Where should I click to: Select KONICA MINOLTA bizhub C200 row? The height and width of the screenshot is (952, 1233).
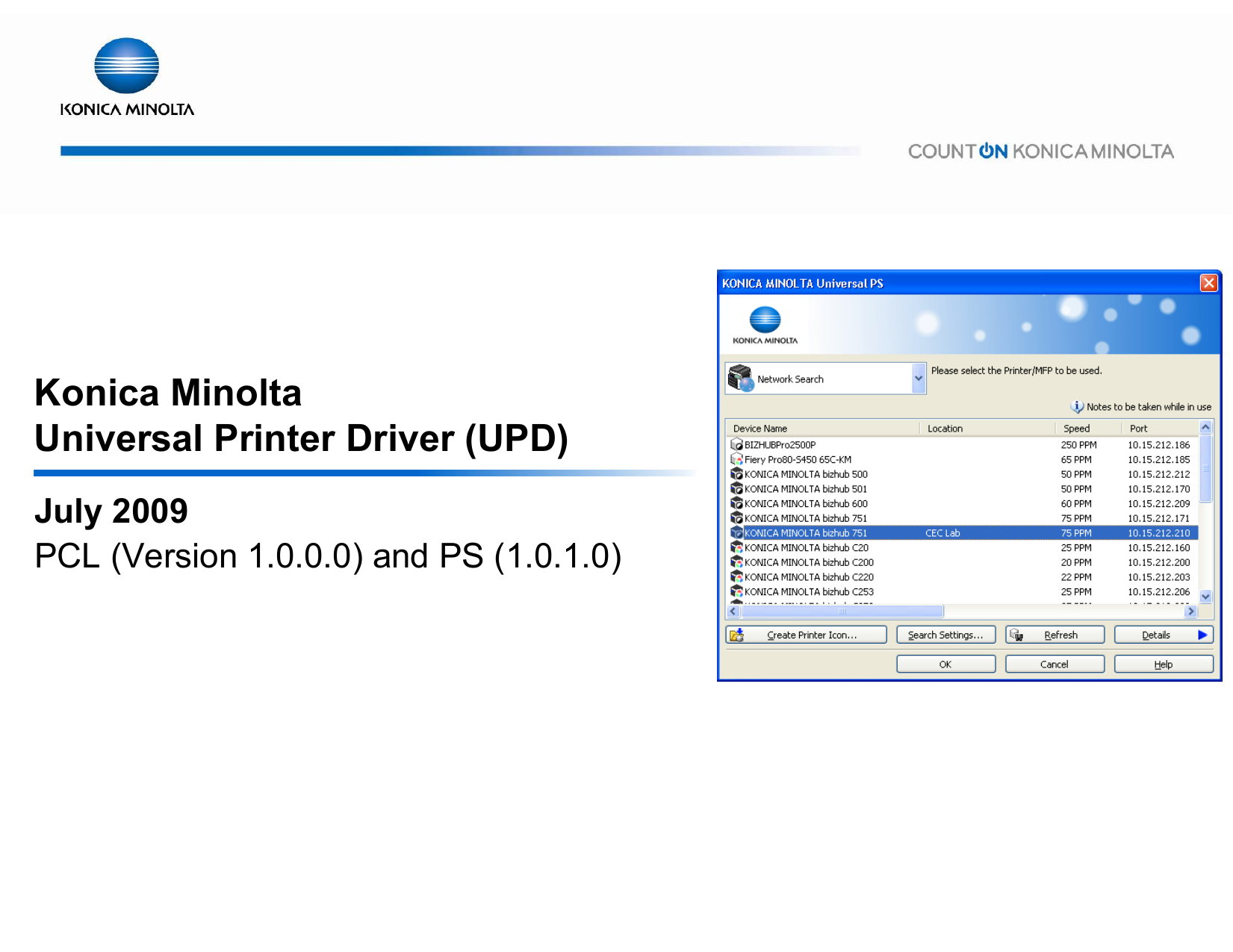[x=962, y=562]
